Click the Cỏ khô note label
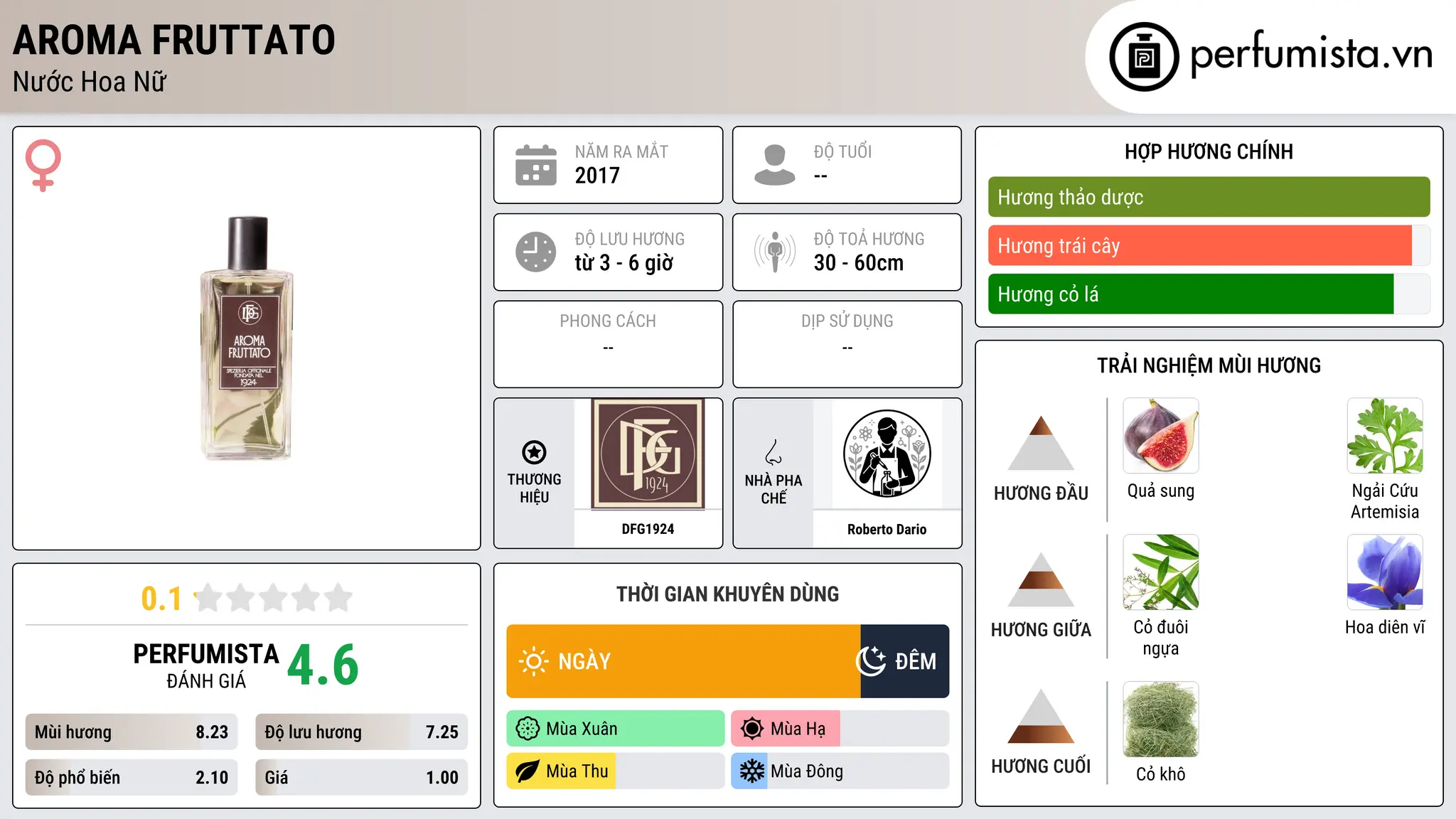The image size is (1456, 819). point(1161,774)
